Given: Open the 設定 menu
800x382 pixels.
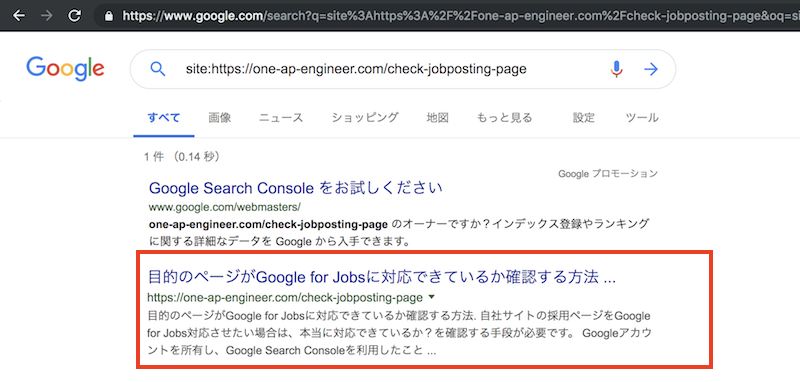Looking at the screenshot, I should coord(584,118).
